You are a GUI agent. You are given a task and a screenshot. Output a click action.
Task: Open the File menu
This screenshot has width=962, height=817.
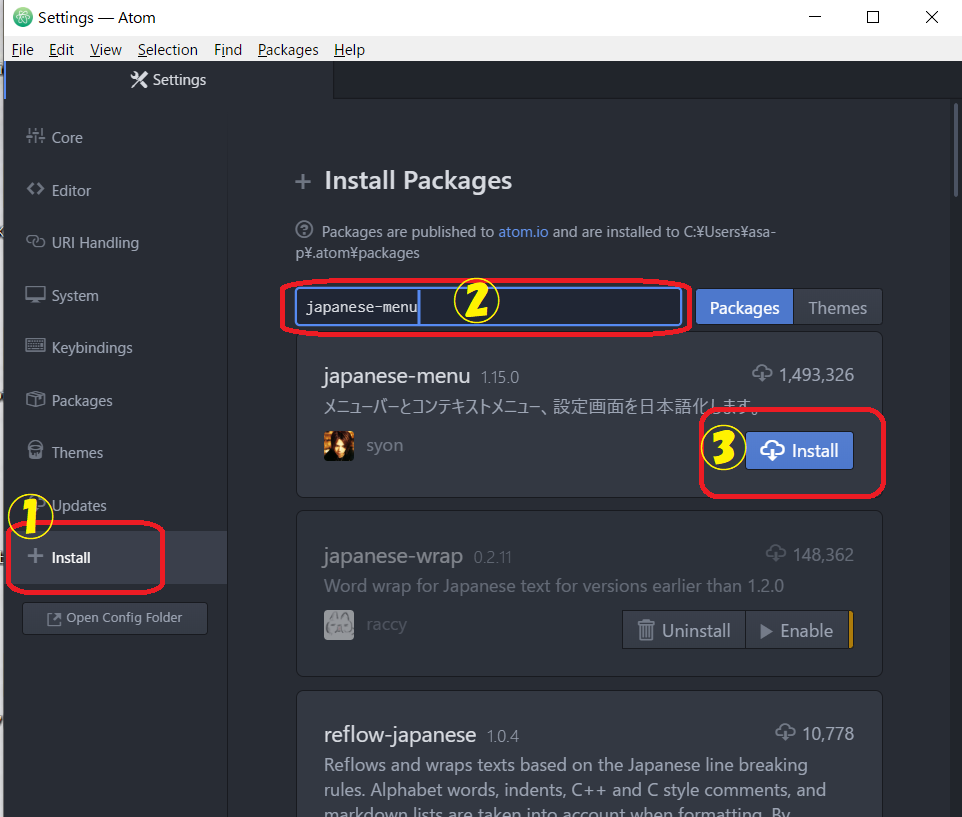click(x=22, y=50)
